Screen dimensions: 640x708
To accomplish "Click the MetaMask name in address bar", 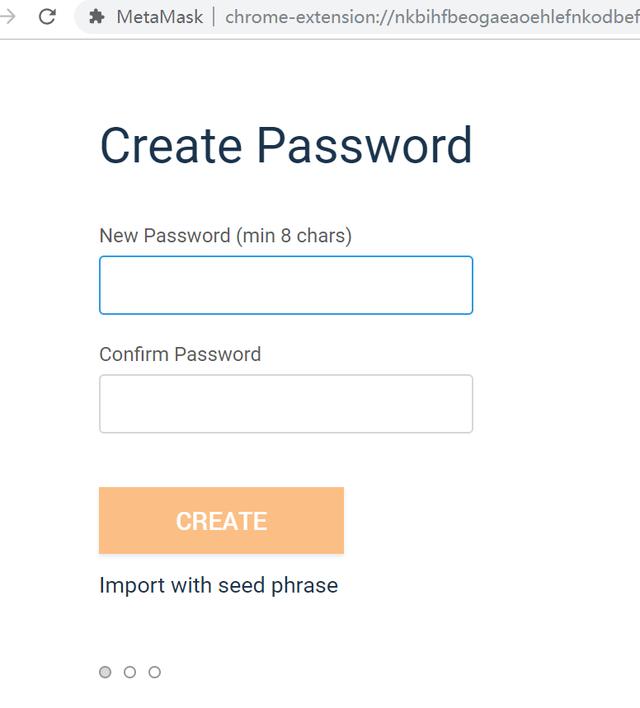I will click(160, 17).
